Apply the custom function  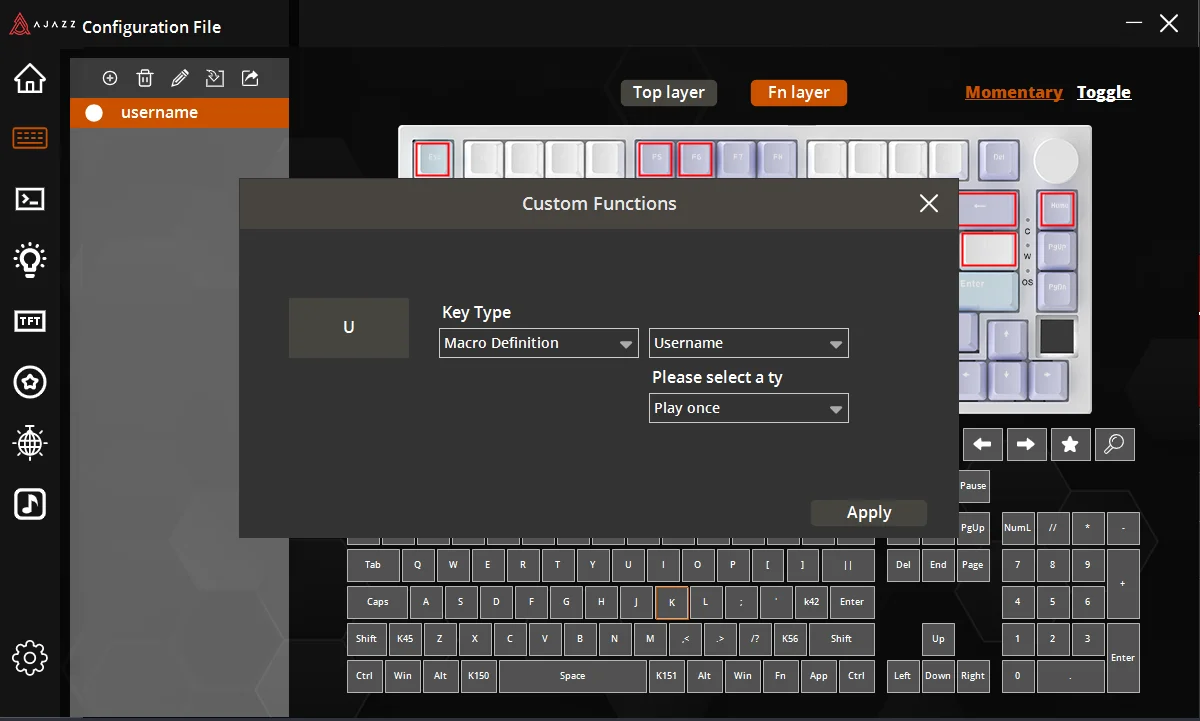point(869,513)
